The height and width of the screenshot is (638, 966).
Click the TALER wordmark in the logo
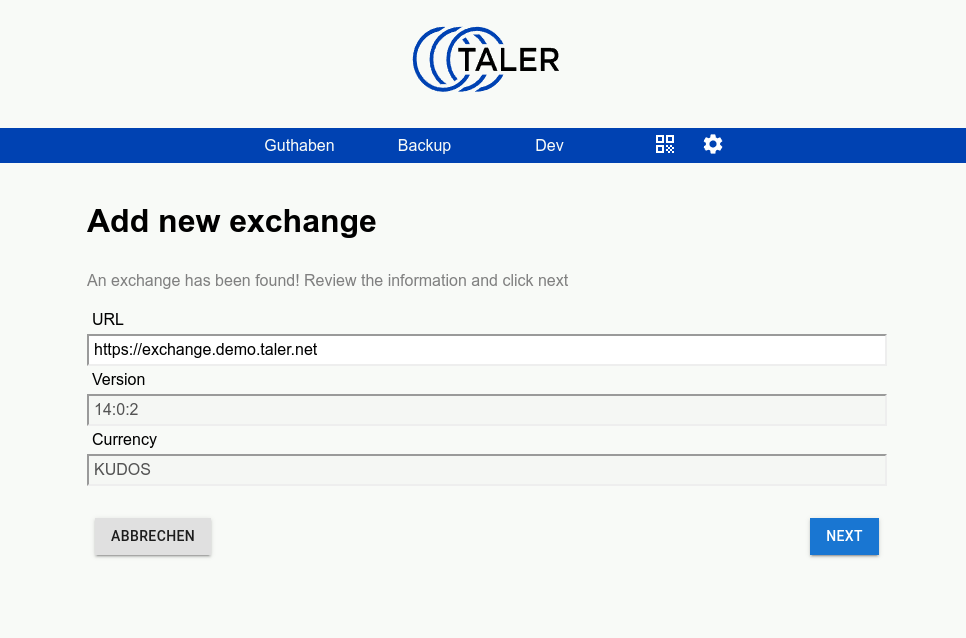click(x=509, y=60)
